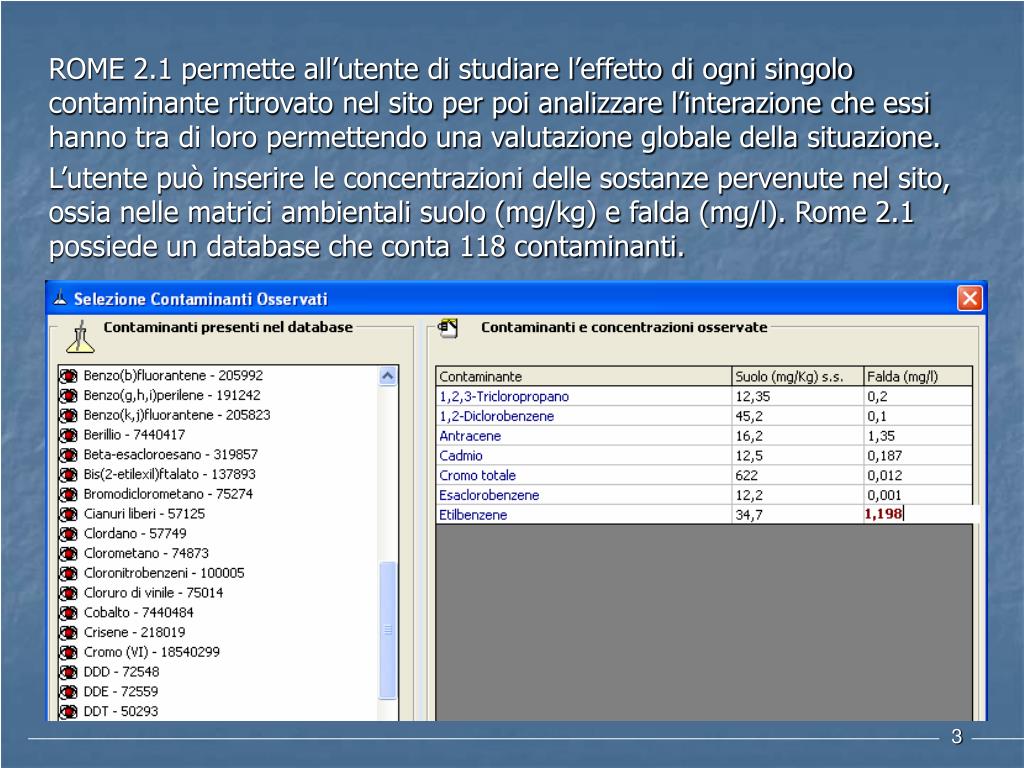Click the icon beside Benzo(g,h,i)perilene - 191242
1024x768 pixels.
tap(69, 396)
